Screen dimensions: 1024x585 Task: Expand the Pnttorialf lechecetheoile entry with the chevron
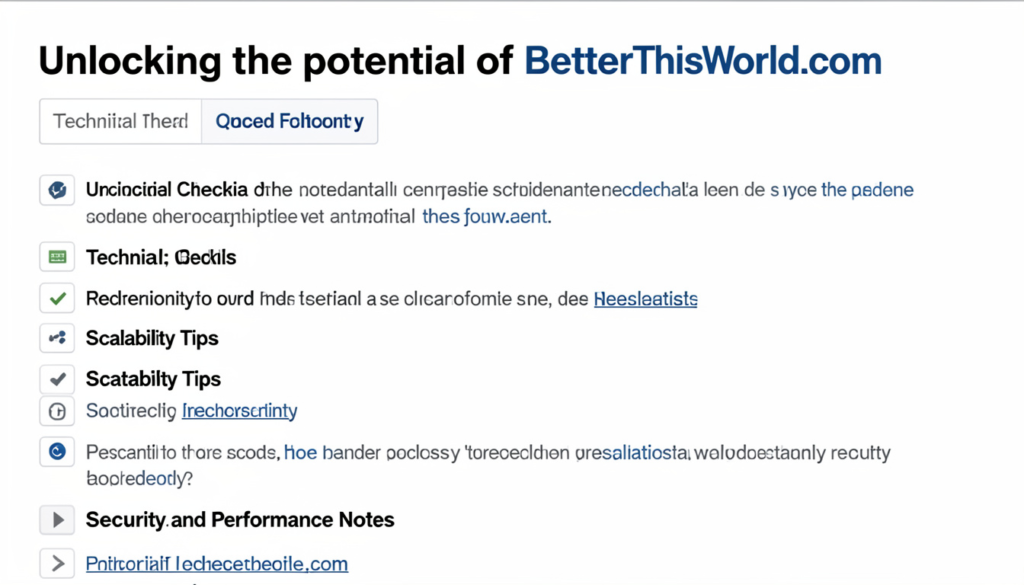(x=57, y=563)
